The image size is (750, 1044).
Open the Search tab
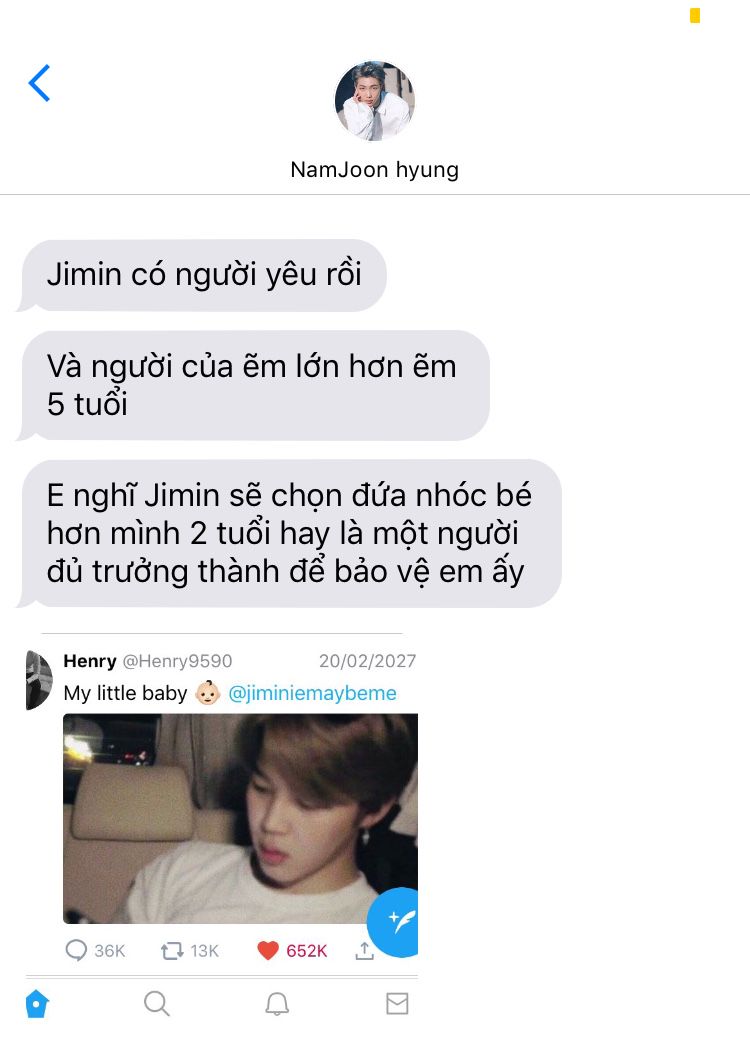pyautogui.click(x=157, y=1003)
